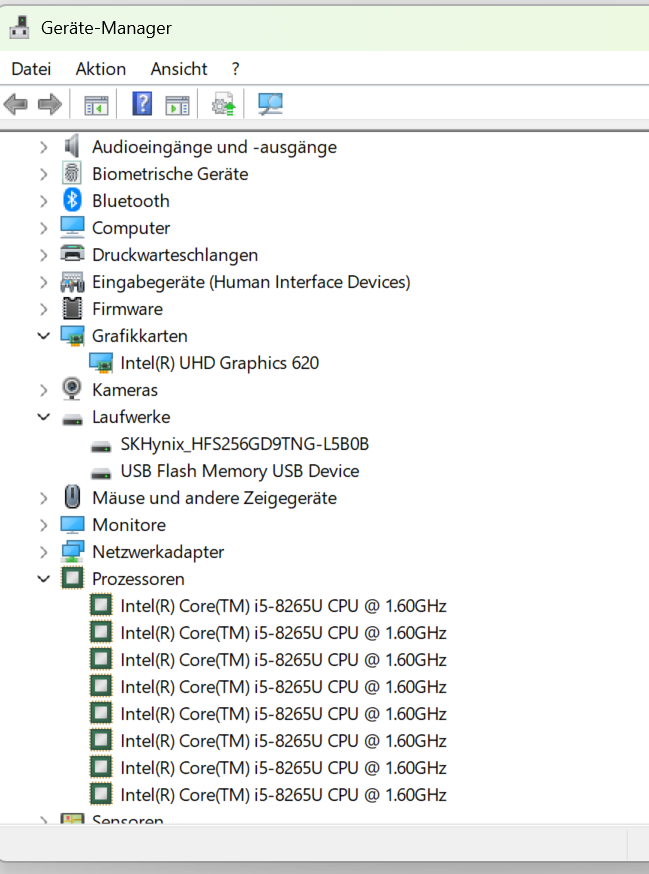Expand the Eingabegeräte node
This screenshot has height=874, width=649.
(x=43, y=282)
